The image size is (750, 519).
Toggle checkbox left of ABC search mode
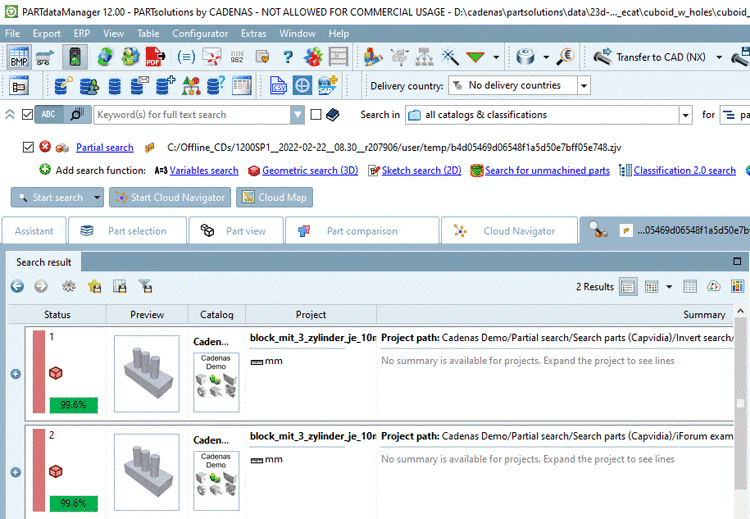[x=28, y=115]
